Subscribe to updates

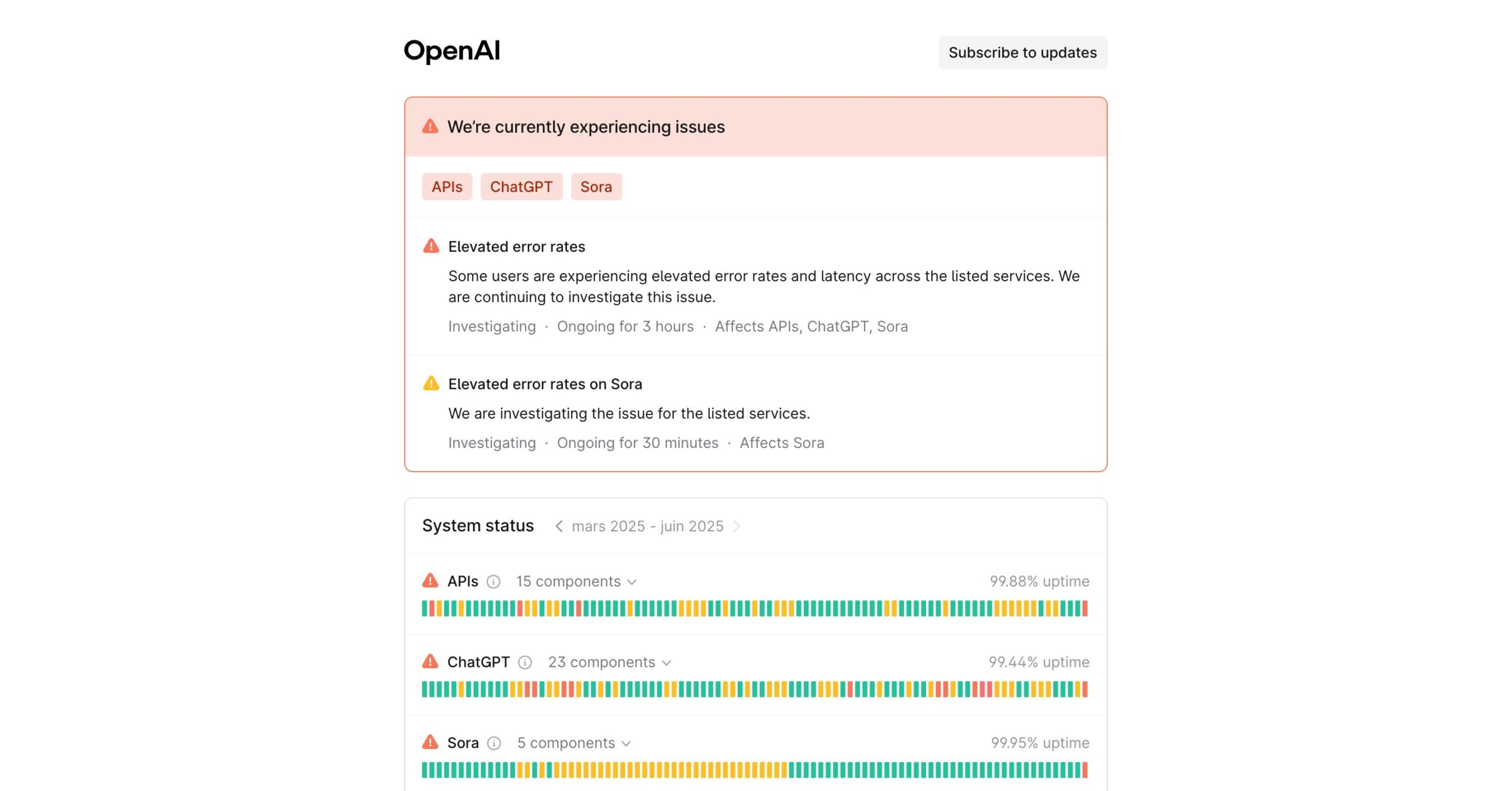(1022, 53)
